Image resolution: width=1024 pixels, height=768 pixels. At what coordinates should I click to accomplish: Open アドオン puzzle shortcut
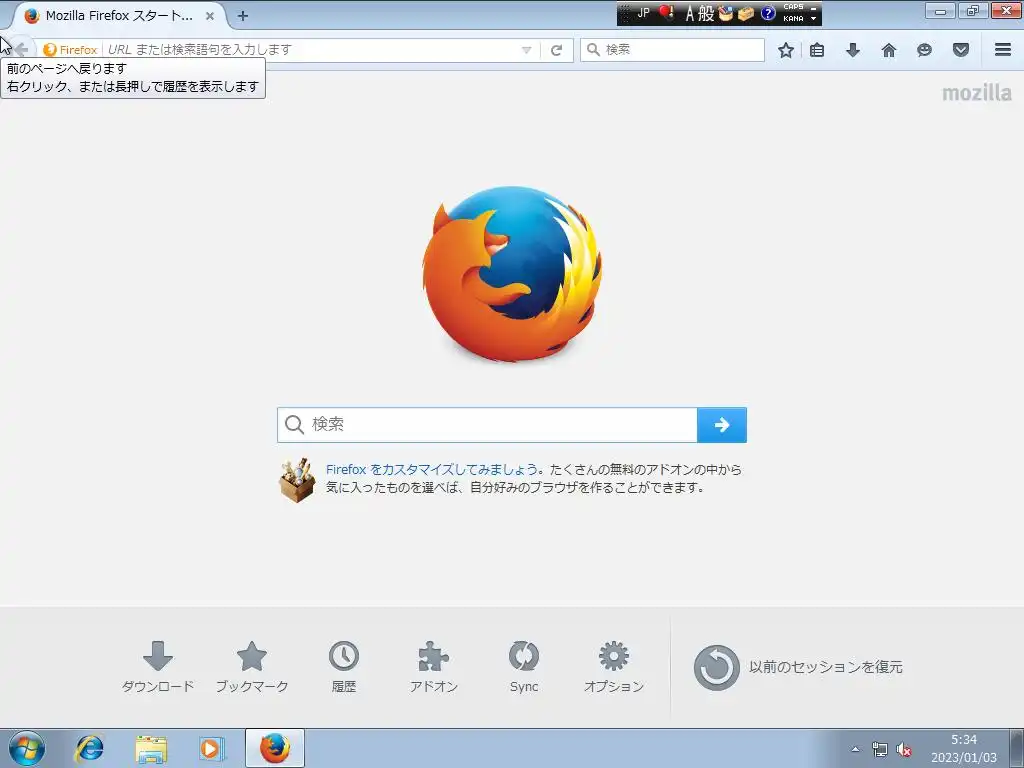(434, 667)
